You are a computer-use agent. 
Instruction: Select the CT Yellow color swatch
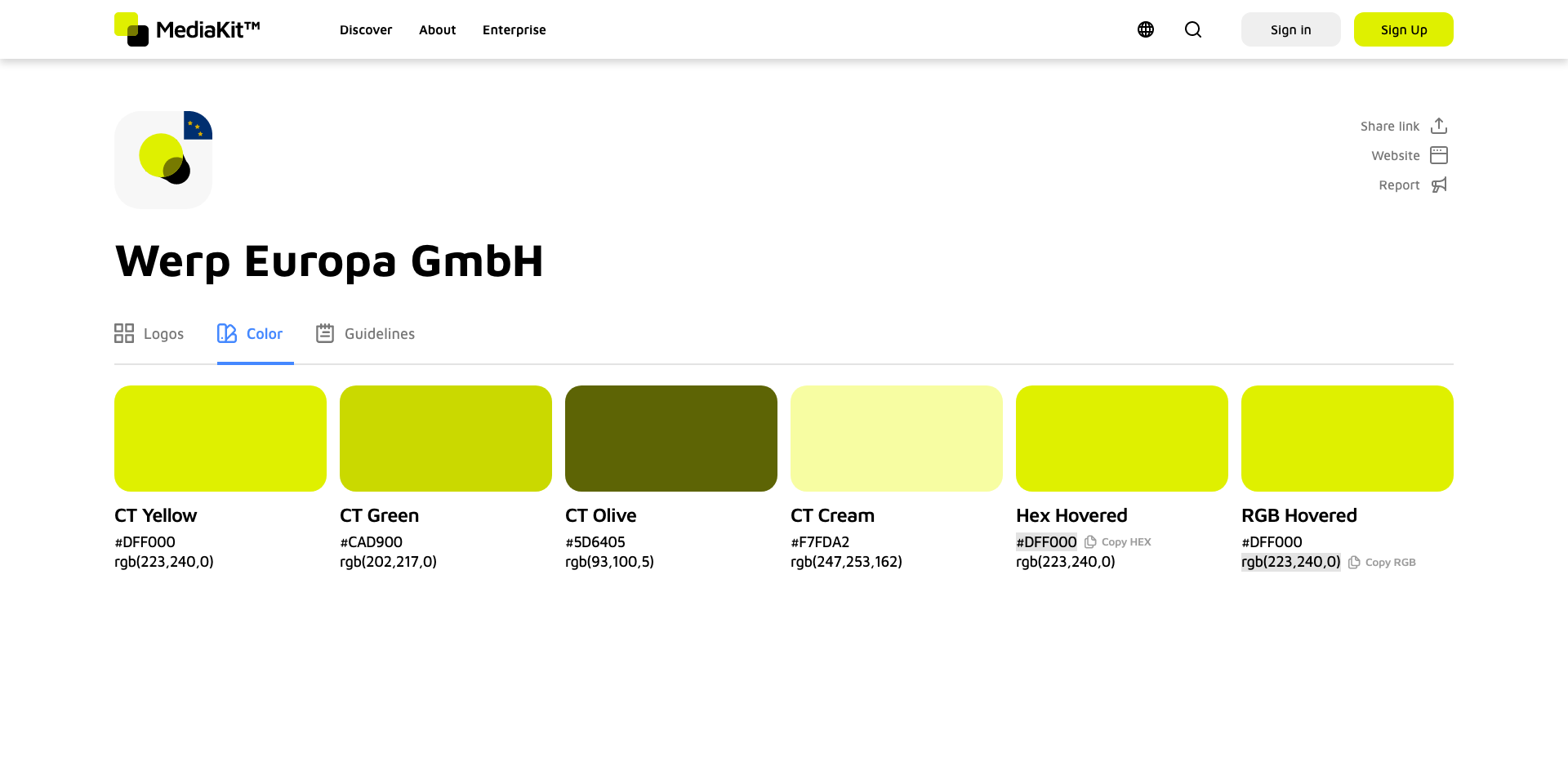[220, 439]
